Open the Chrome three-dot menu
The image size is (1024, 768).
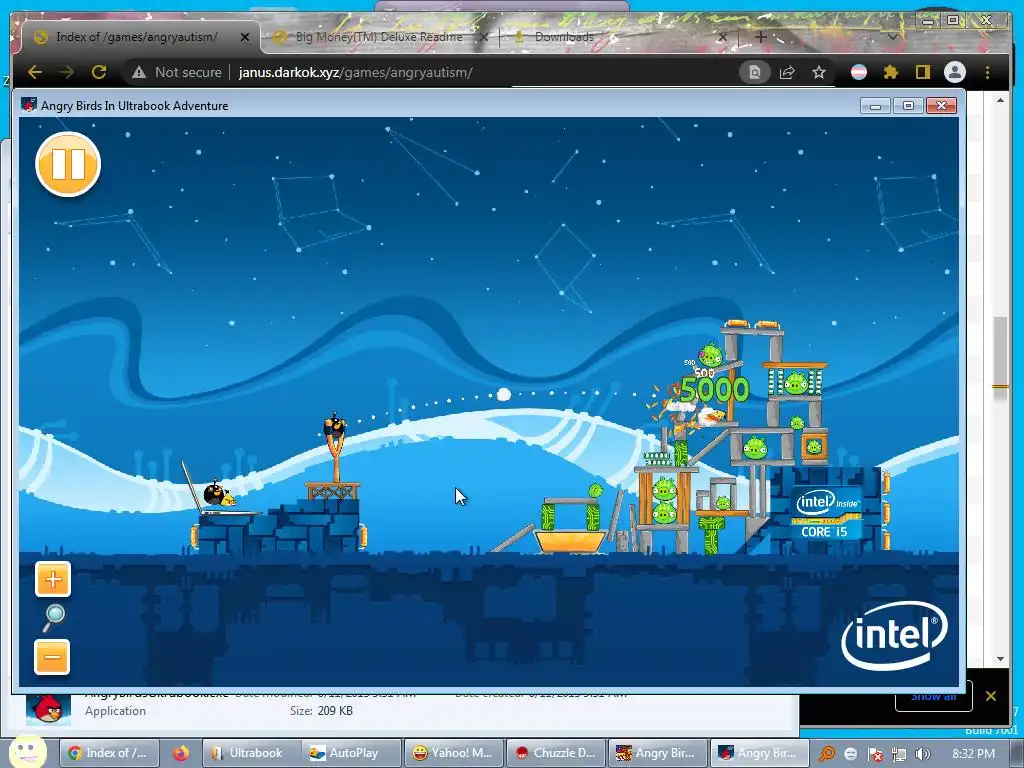987,72
